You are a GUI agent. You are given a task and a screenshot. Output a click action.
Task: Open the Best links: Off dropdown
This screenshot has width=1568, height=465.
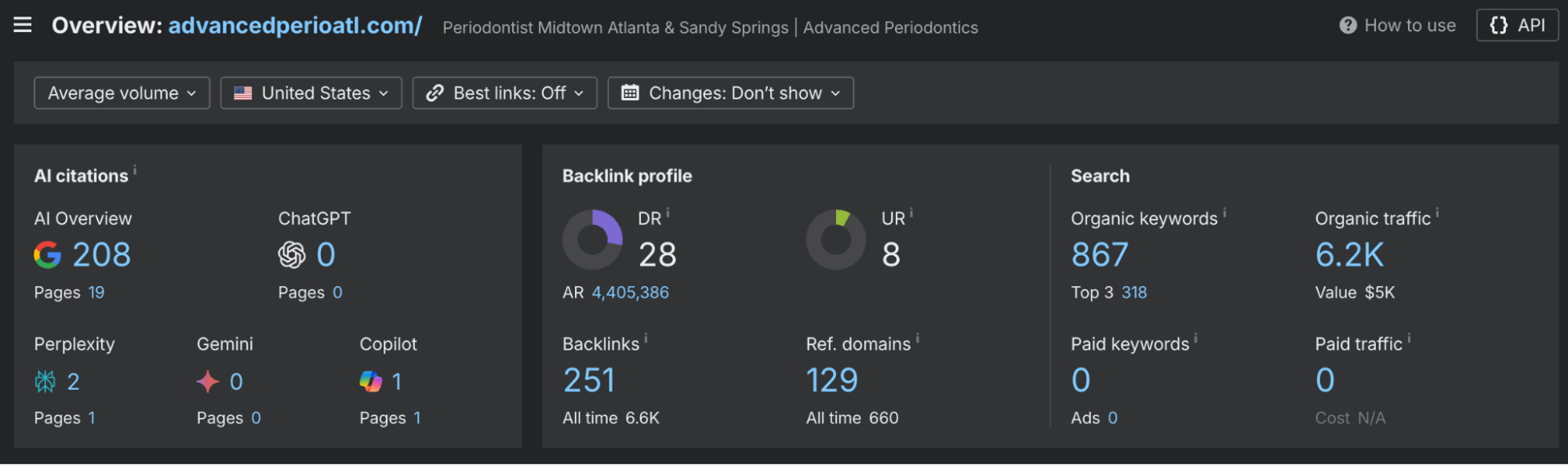tap(504, 93)
